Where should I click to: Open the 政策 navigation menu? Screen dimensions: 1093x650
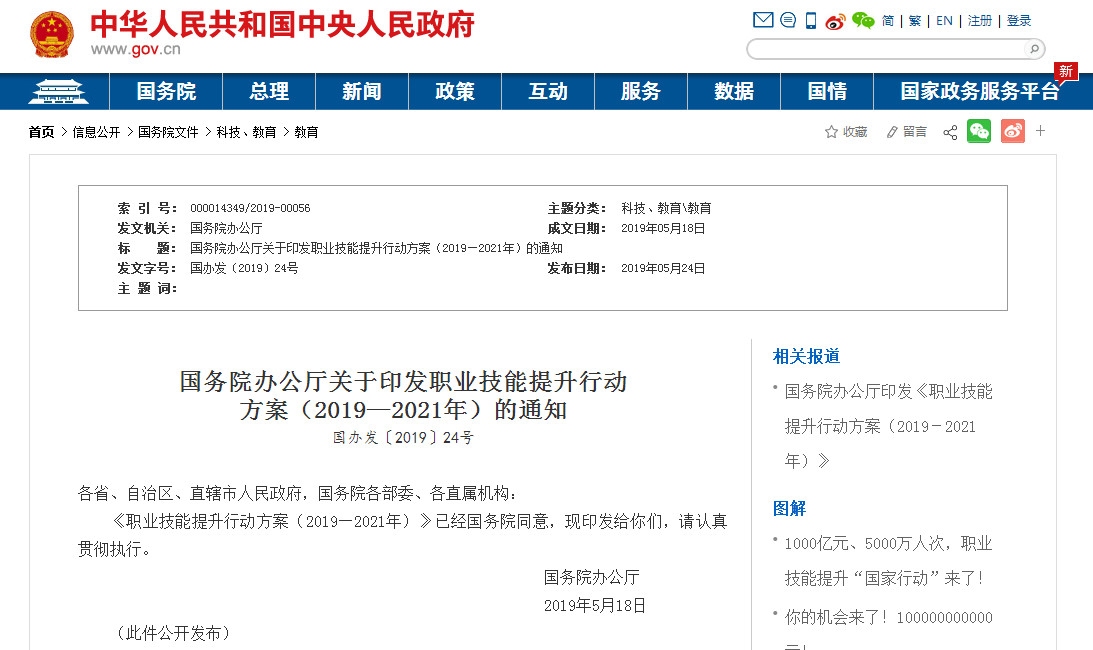point(454,91)
